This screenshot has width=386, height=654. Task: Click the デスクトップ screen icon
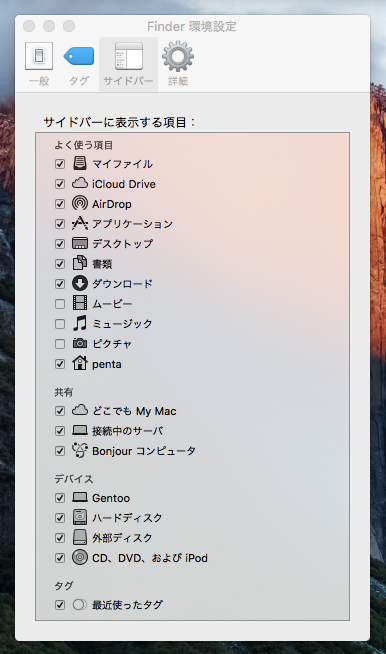pyautogui.click(x=80, y=243)
